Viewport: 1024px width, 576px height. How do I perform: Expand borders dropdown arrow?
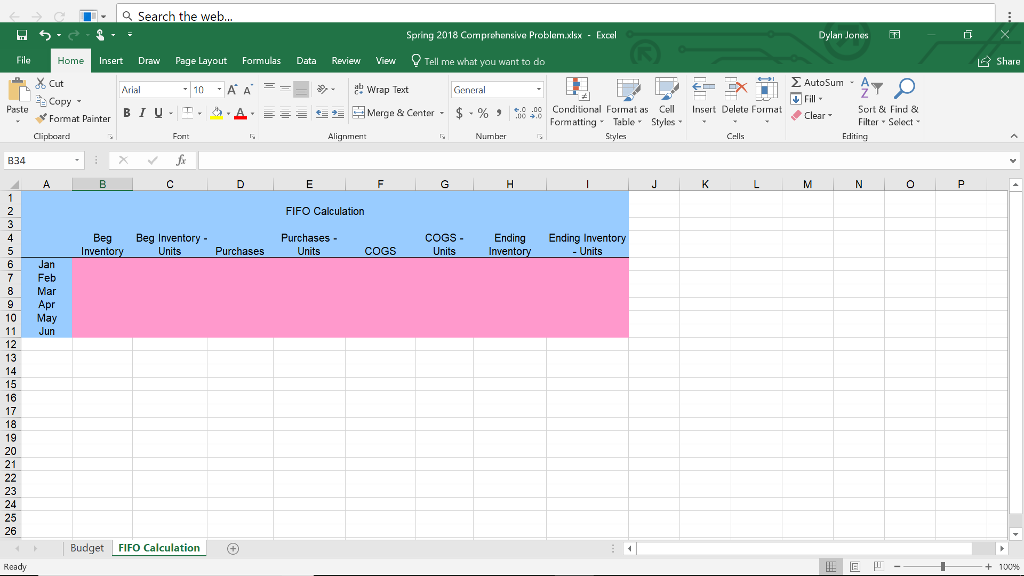(x=200, y=113)
